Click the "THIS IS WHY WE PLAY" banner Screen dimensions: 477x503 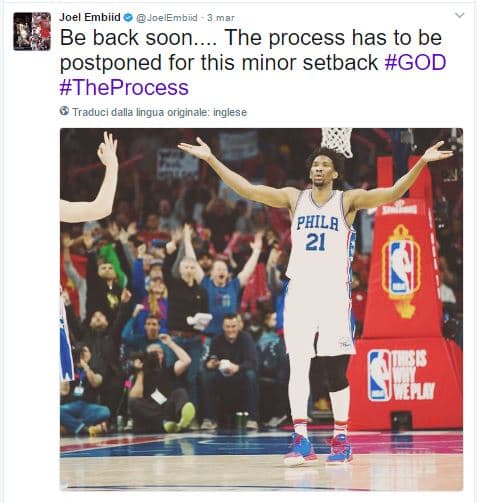click(x=402, y=375)
